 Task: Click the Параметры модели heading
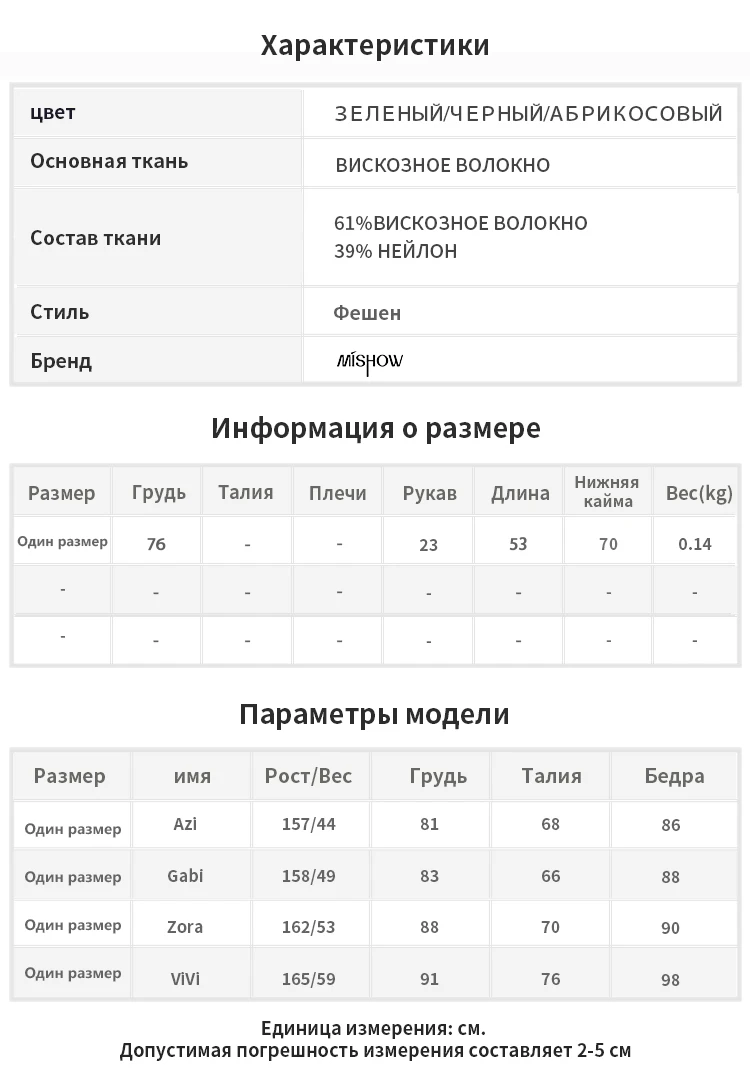pyautogui.click(x=375, y=715)
